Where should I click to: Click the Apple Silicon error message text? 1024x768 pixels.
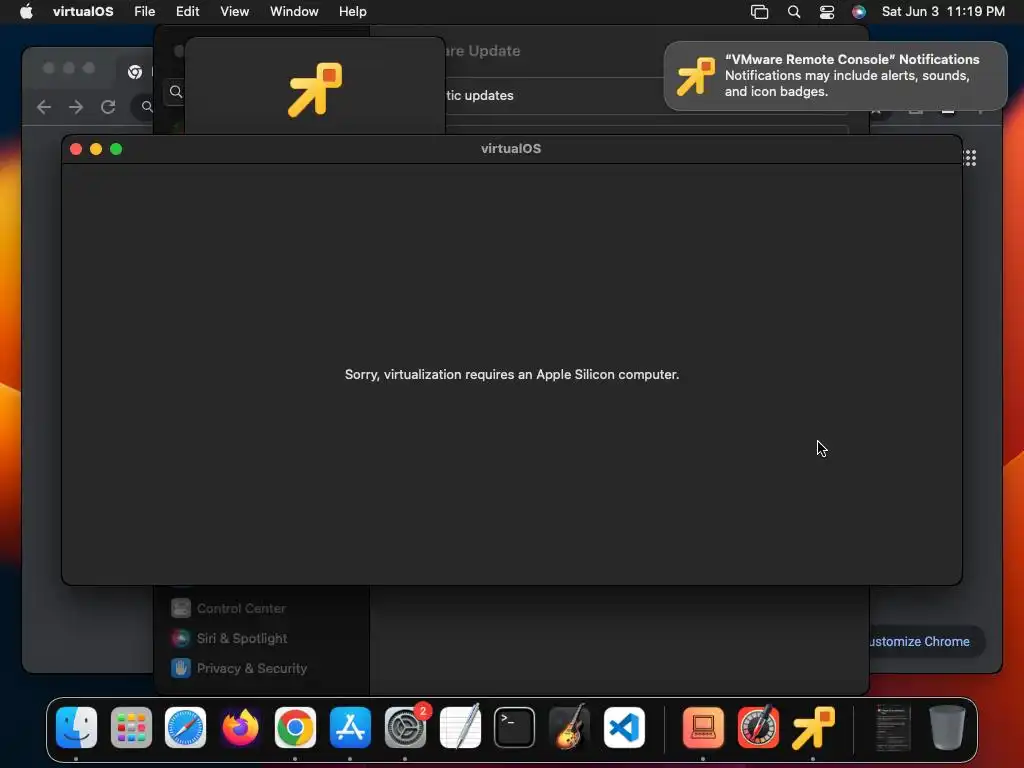(x=512, y=374)
